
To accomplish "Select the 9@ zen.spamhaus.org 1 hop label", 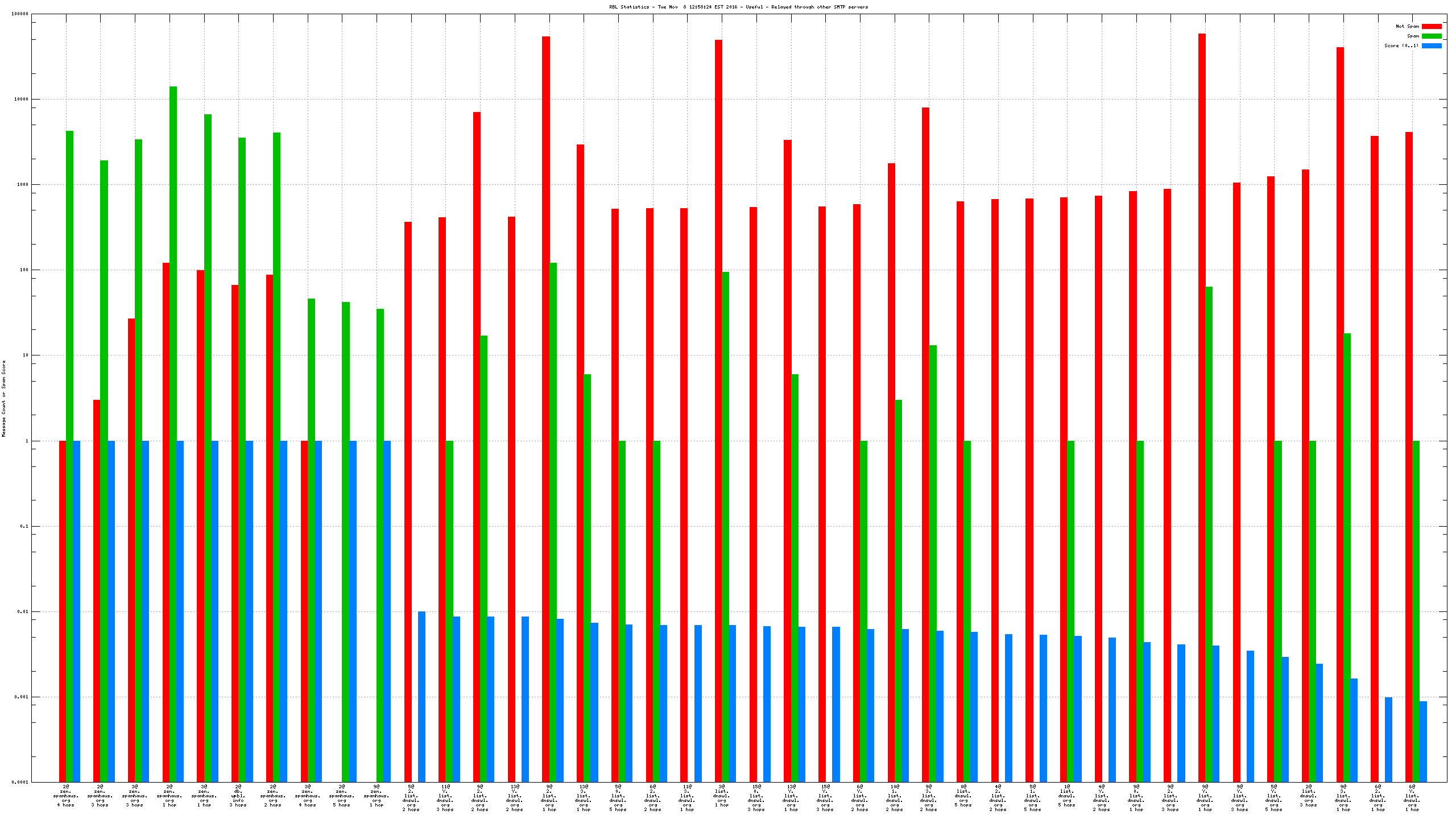I will click(x=377, y=796).
